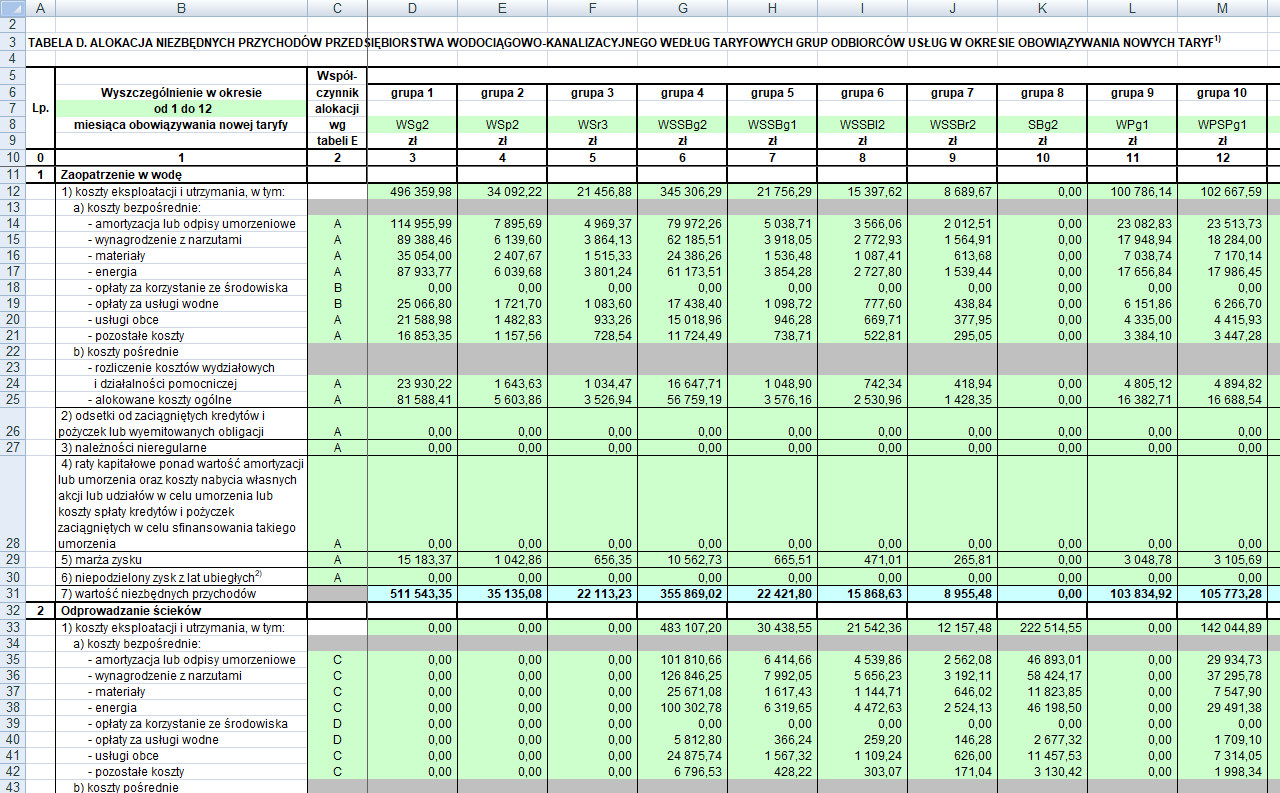Click the cell containing 496 359,98
This screenshot has width=1280, height=793.
tap(412, 191)
